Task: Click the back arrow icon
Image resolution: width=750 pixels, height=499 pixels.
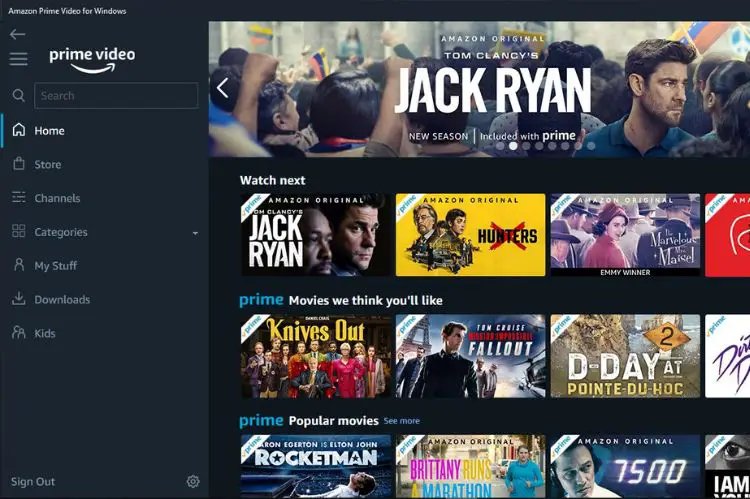Action: click(x=18, y=34)
